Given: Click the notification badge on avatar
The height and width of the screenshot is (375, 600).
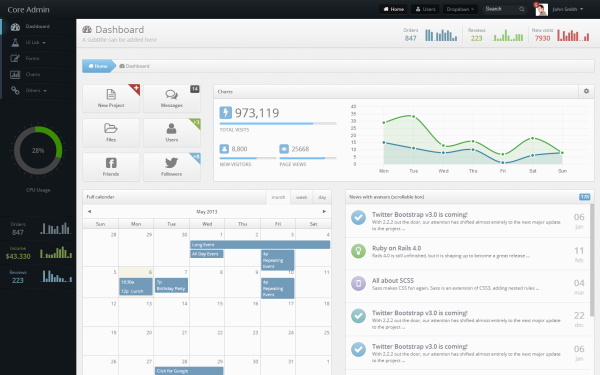Looking at the screenshot, I should point(536,5).
